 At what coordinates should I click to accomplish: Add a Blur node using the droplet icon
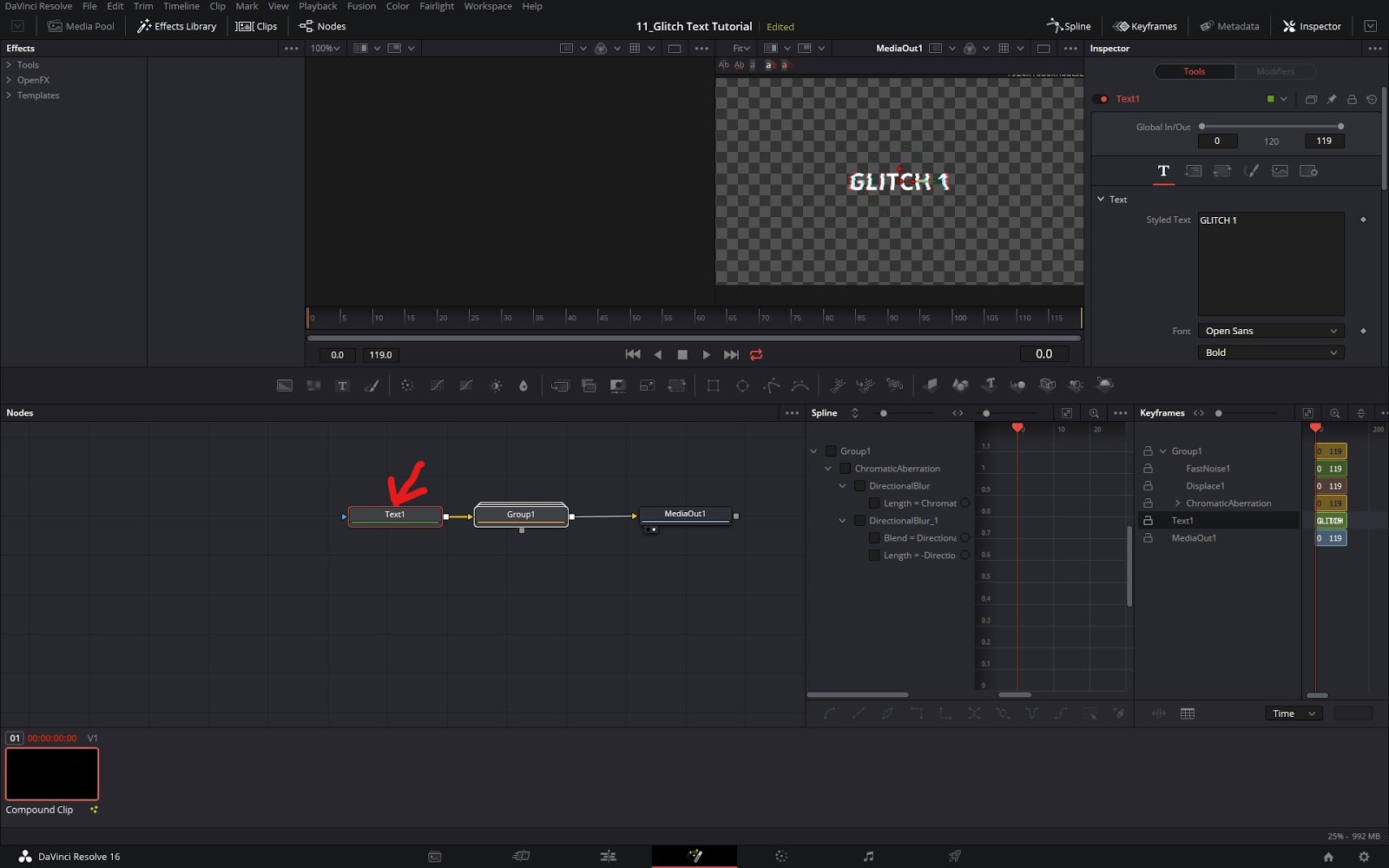click(x=523, y=385)
